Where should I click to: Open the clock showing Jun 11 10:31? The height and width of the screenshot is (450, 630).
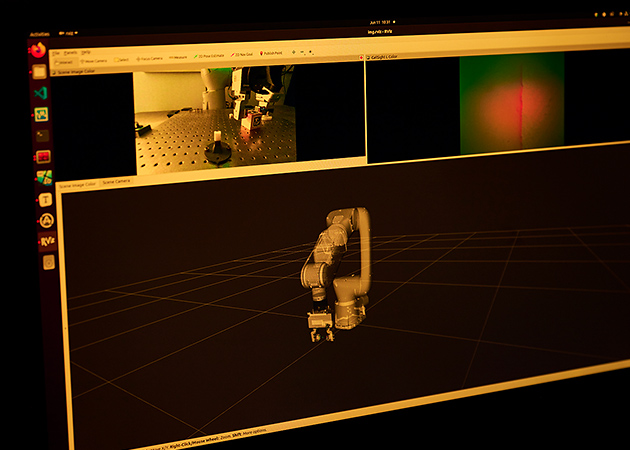pyautogui.click(x=379, y=22)
